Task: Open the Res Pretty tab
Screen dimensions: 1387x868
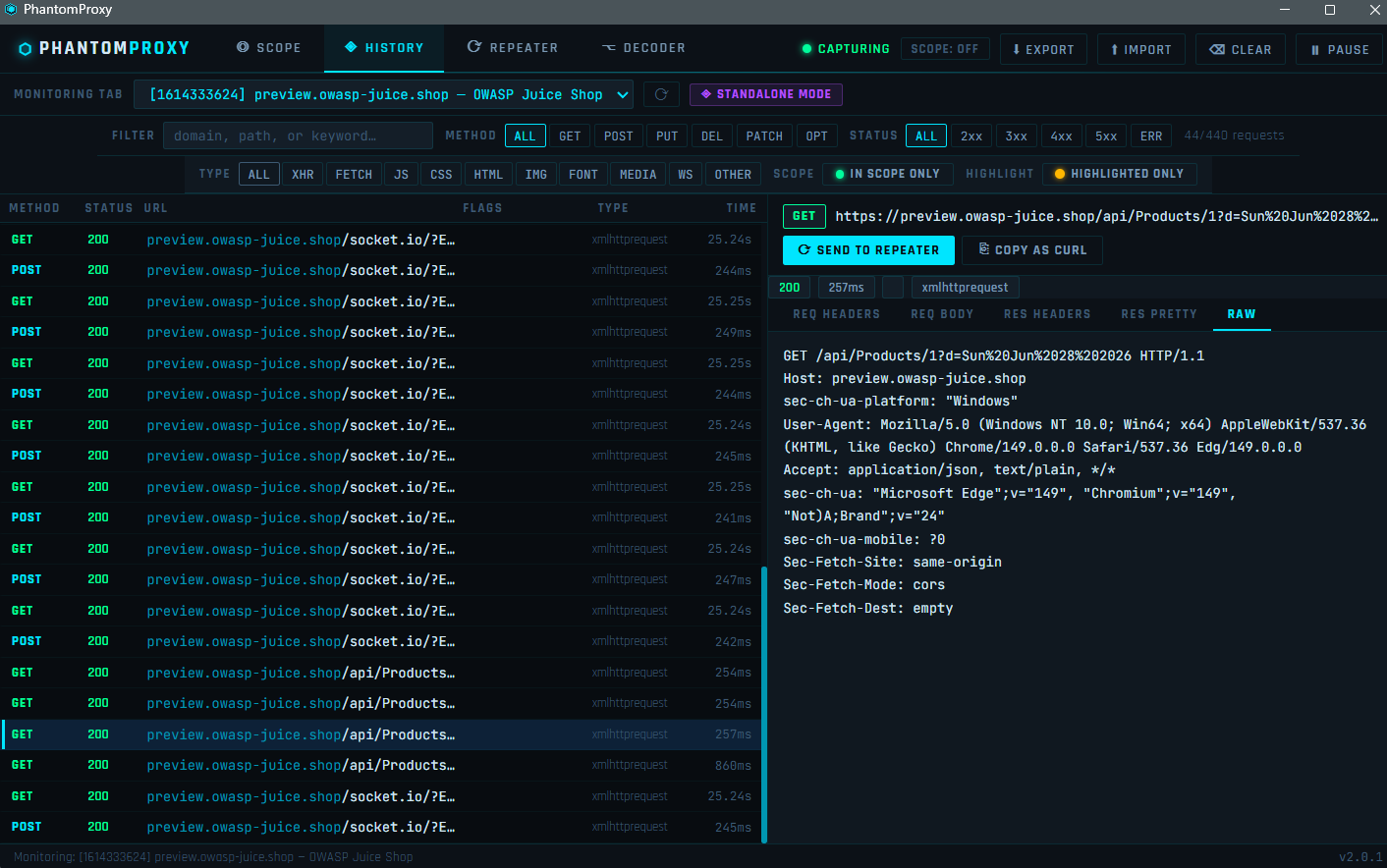Action: 1159,314
